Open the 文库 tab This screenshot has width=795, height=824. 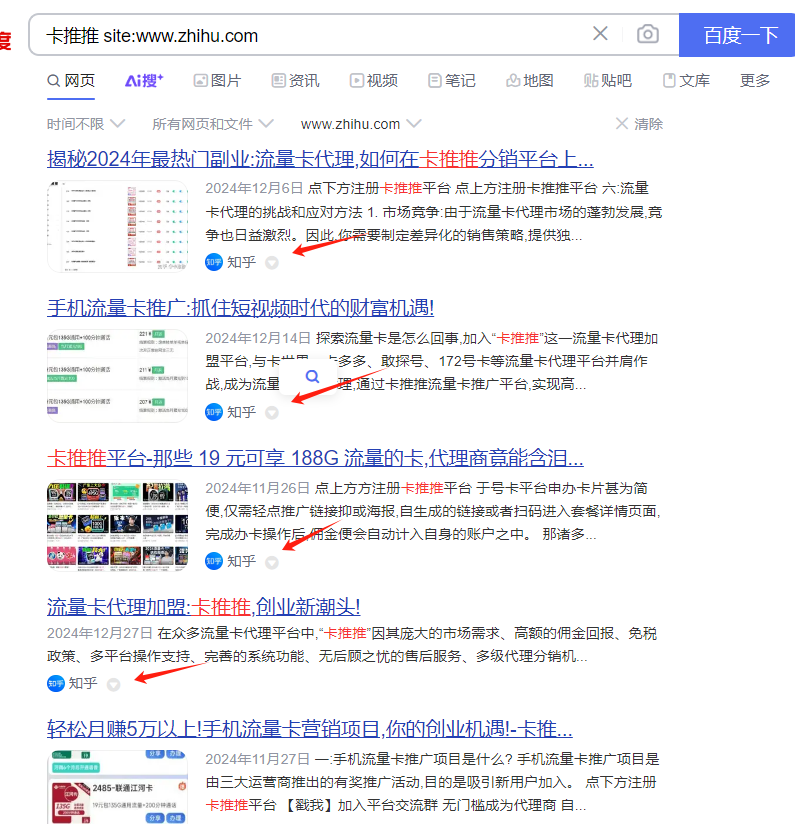tap(686, 80)
